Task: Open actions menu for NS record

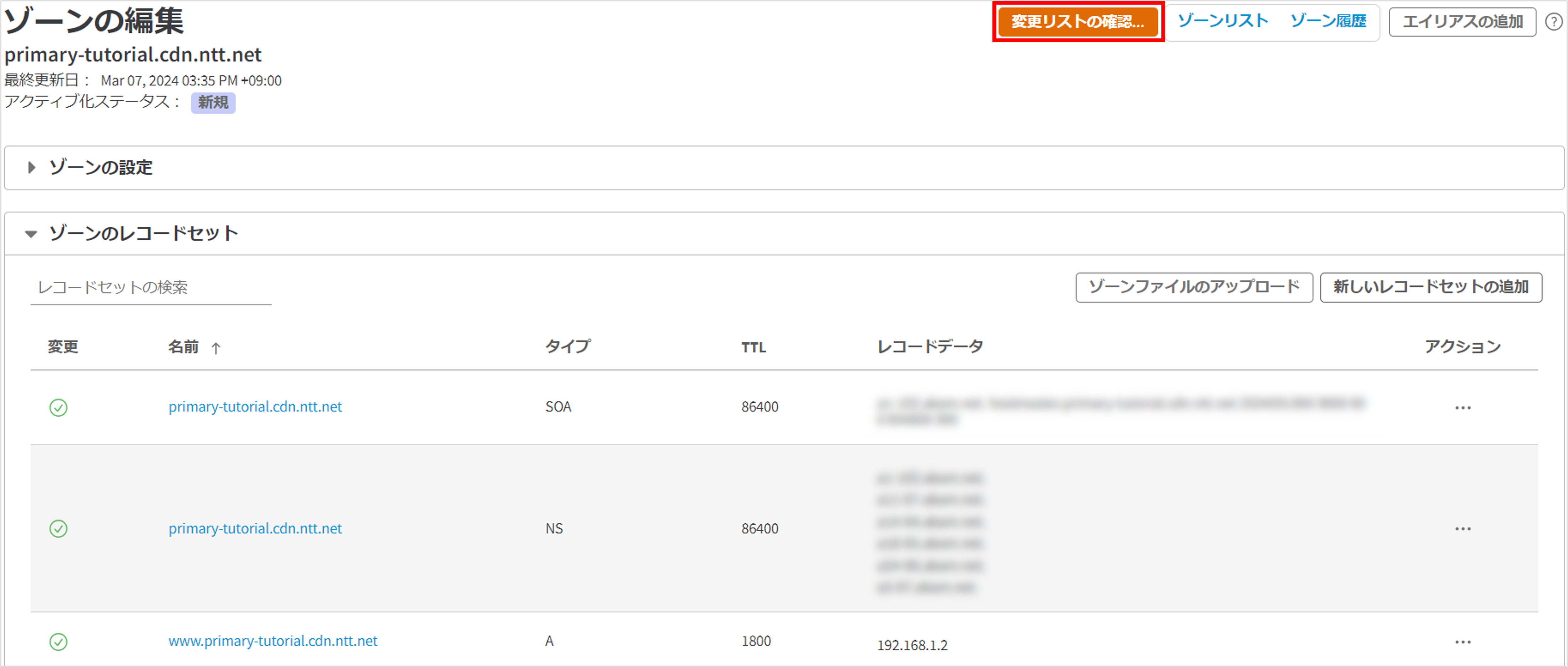Action: coord(1463,529)
